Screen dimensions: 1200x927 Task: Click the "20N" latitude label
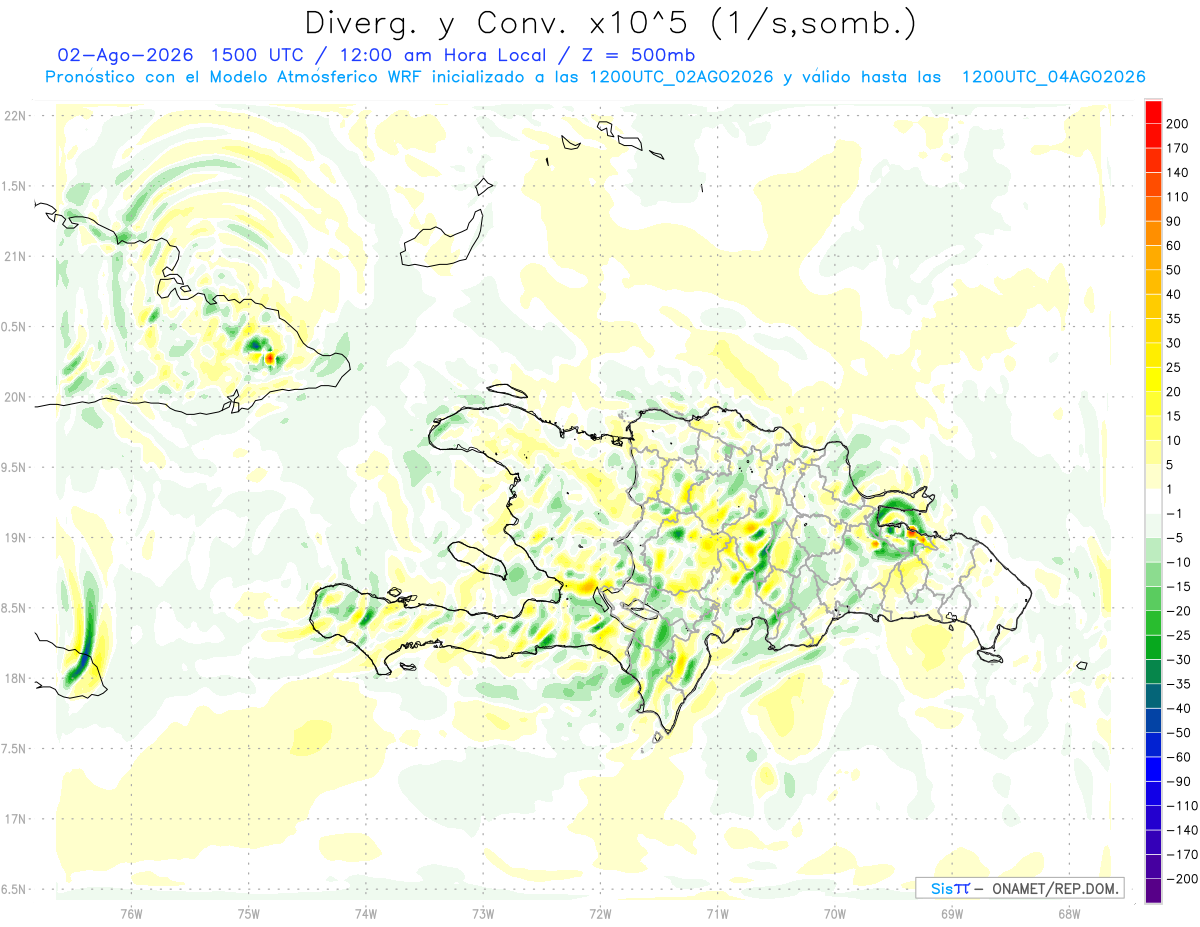click(15, 397)
